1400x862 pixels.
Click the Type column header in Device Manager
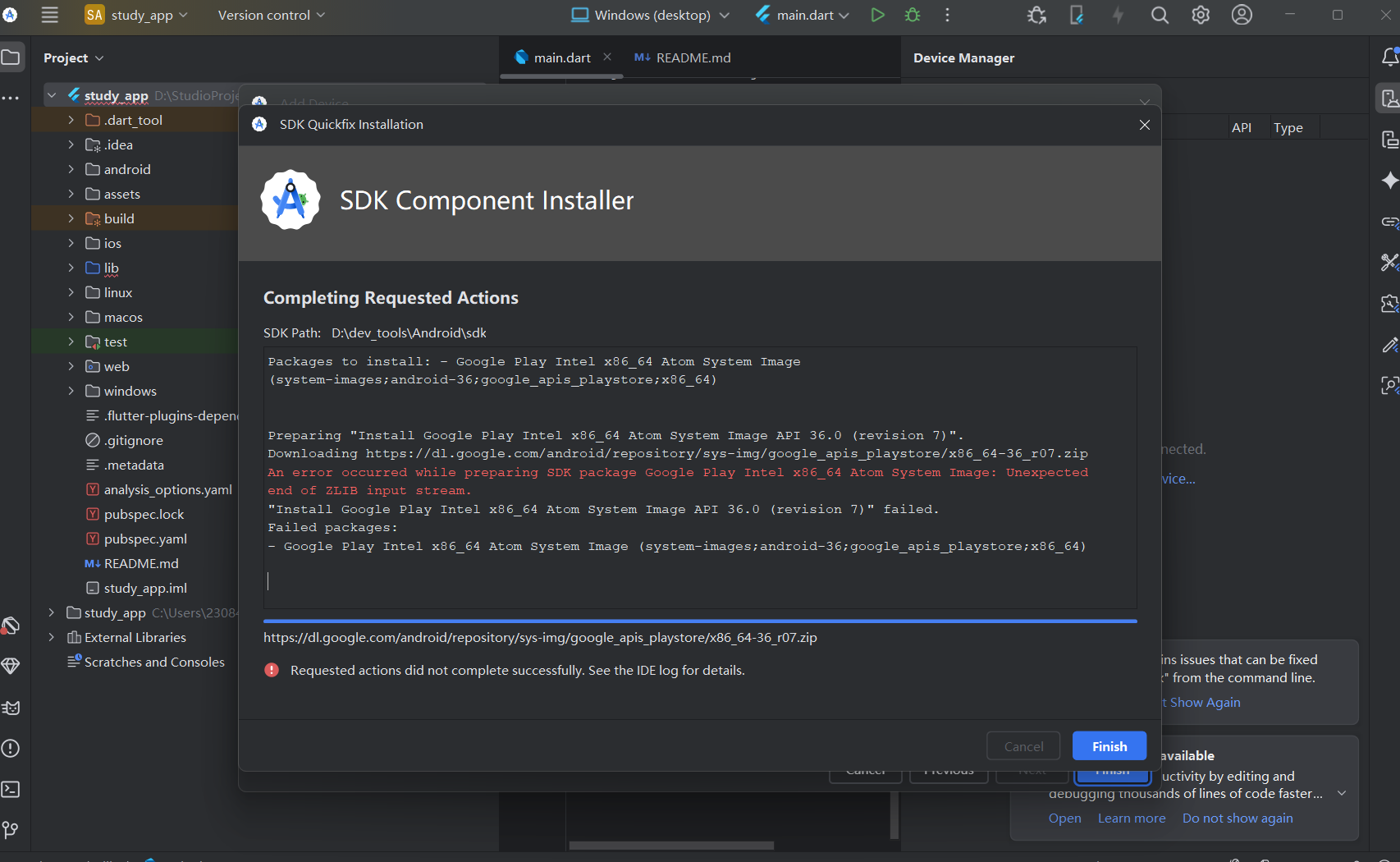(x=1288, y=127)
